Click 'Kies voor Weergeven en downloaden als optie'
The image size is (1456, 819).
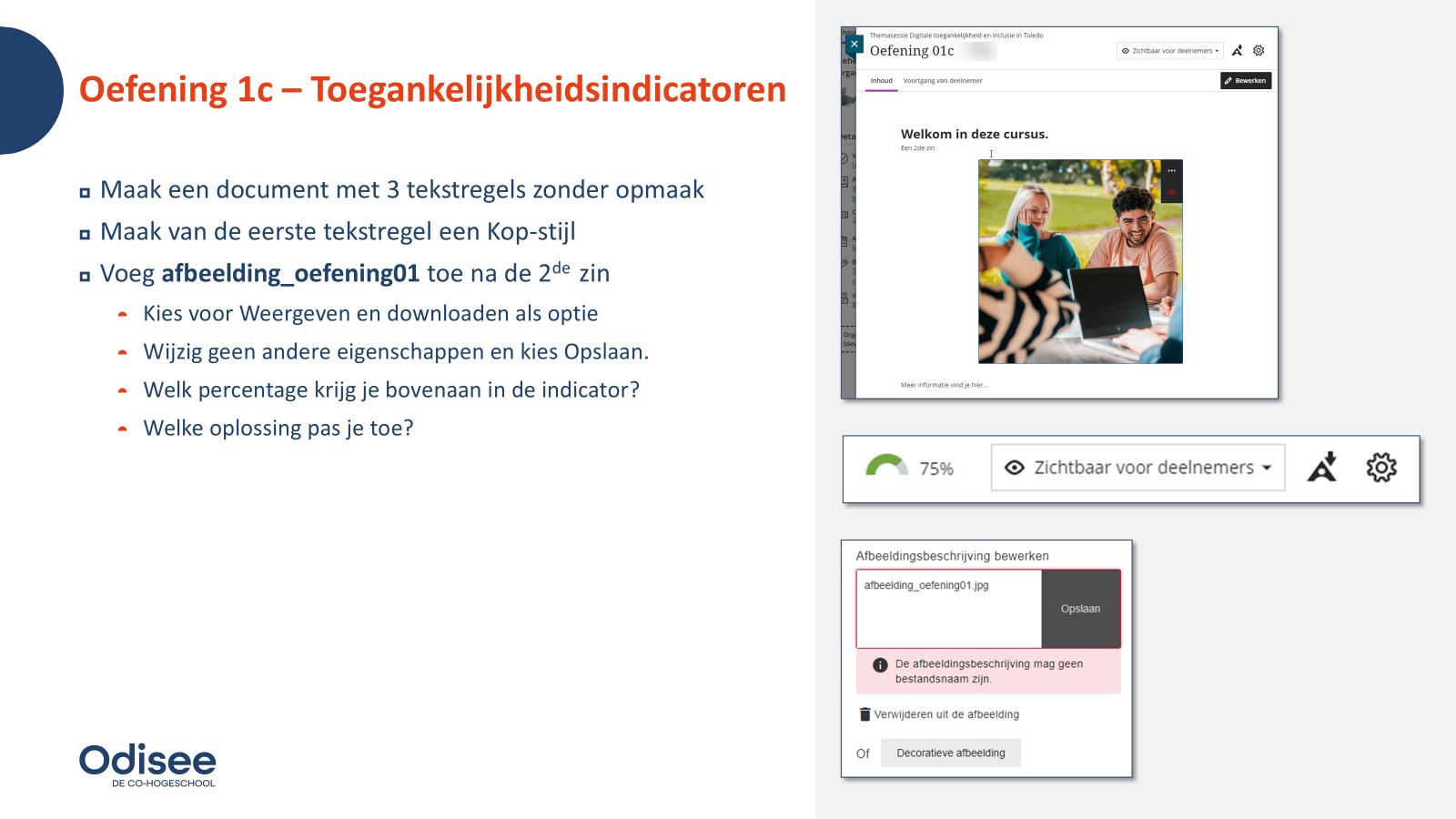[370, 313]
